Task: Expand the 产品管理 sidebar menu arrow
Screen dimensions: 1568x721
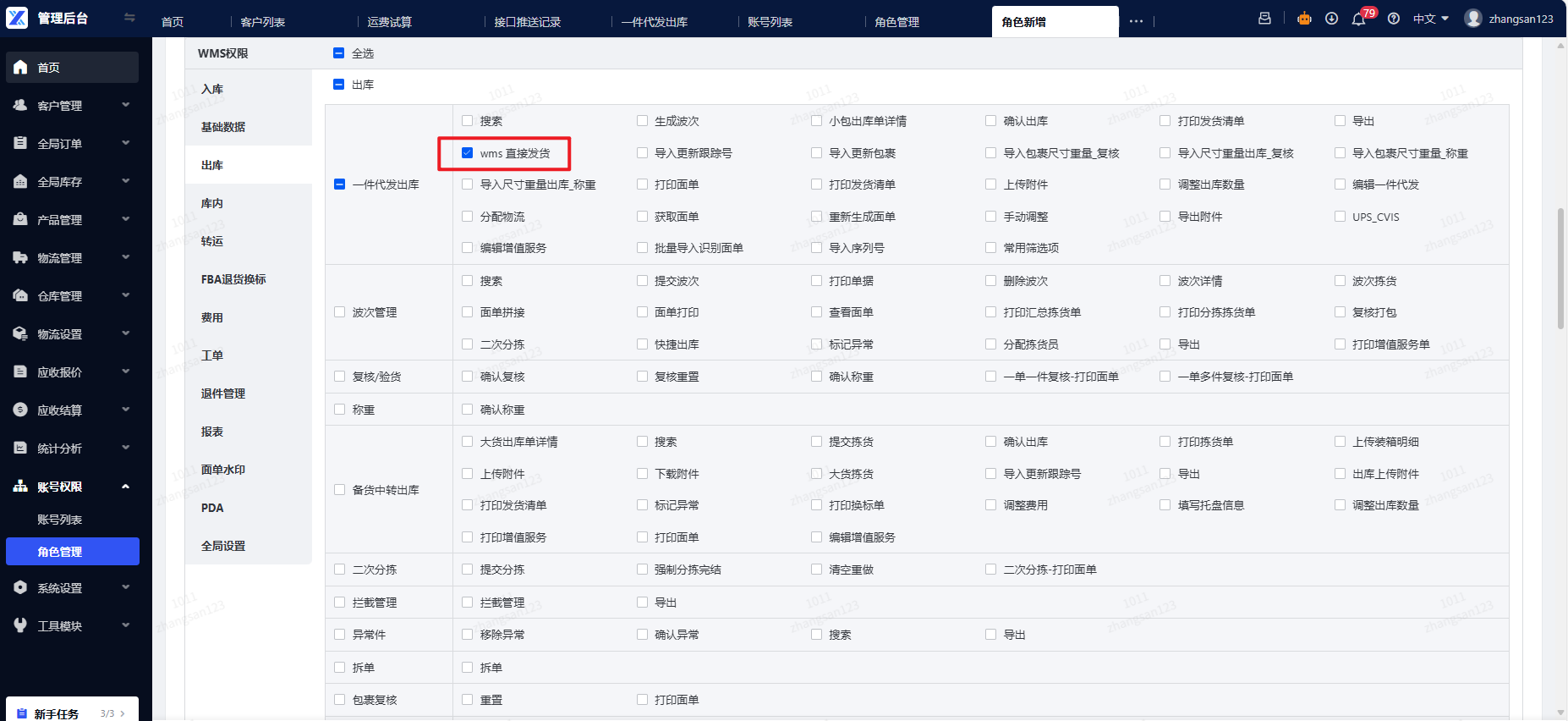Action: pos(125,219)
